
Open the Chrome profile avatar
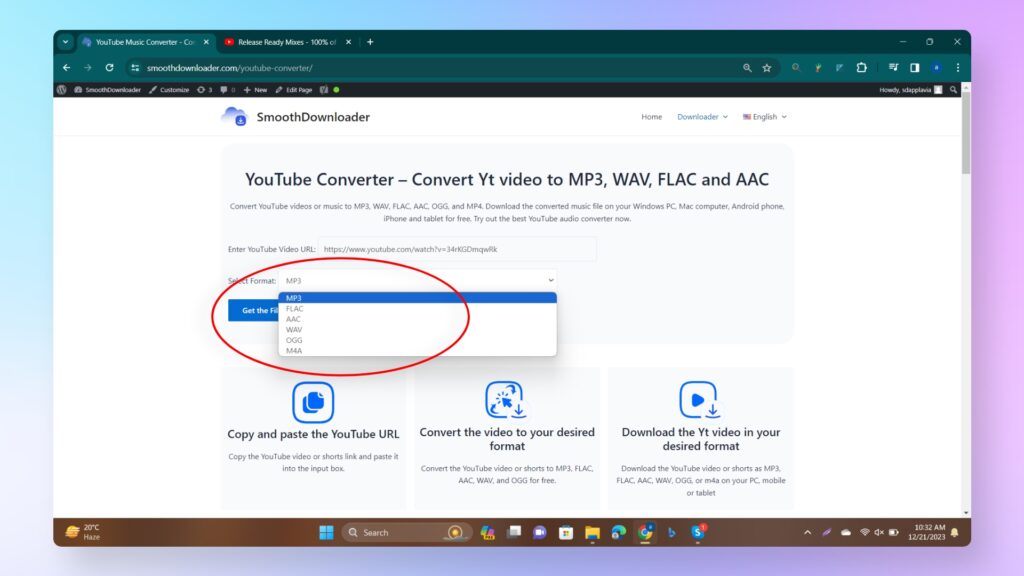[x=936, y=68]
